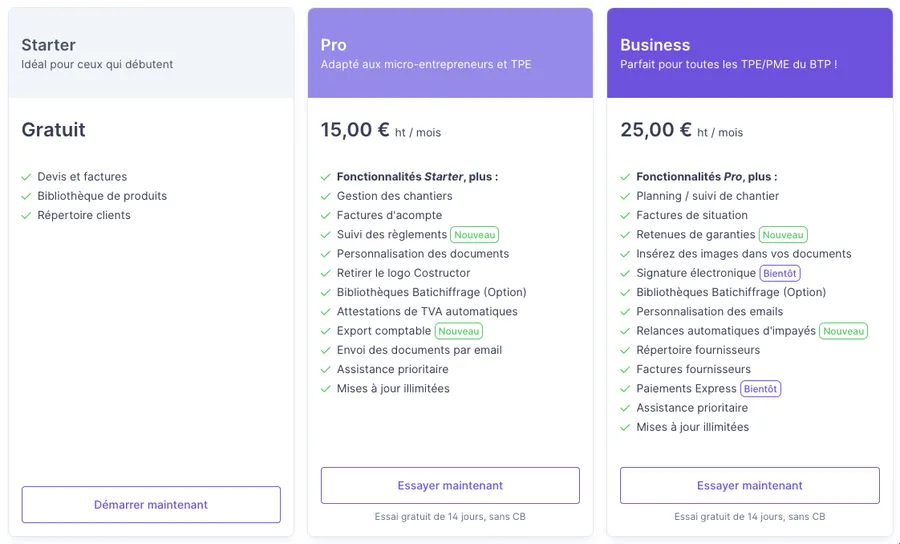Viewport: 900px width, 544px height.
Task: Click the checkmark next to Répertoire fournisseurs
Action: click(625, 351)
